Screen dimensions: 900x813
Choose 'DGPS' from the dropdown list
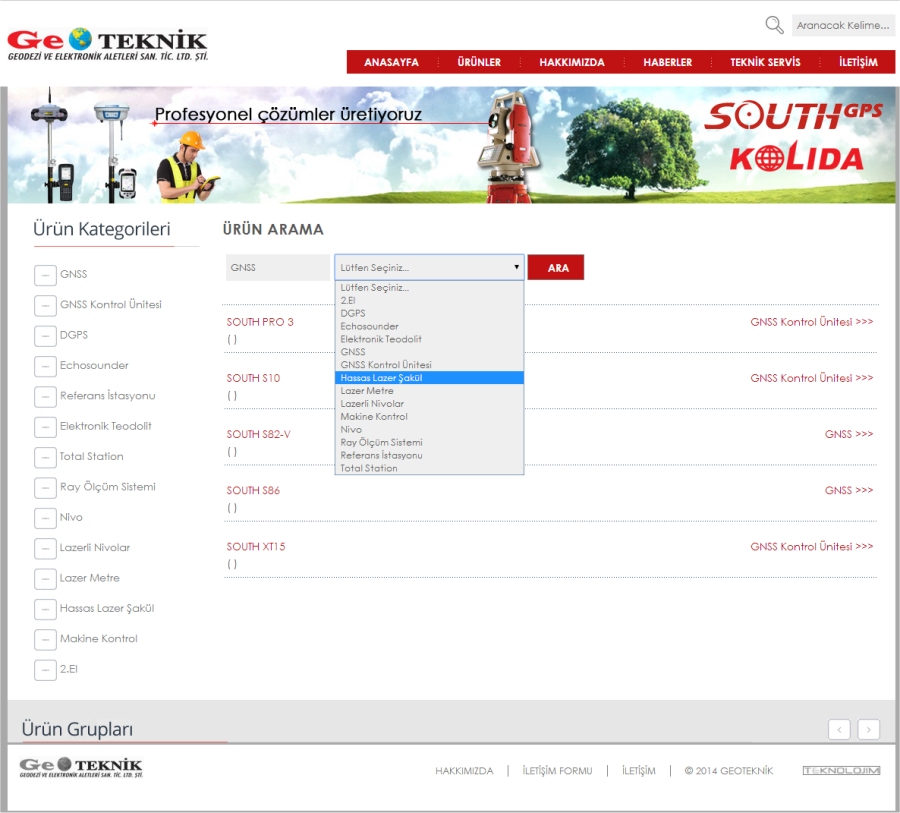(429, 313)
